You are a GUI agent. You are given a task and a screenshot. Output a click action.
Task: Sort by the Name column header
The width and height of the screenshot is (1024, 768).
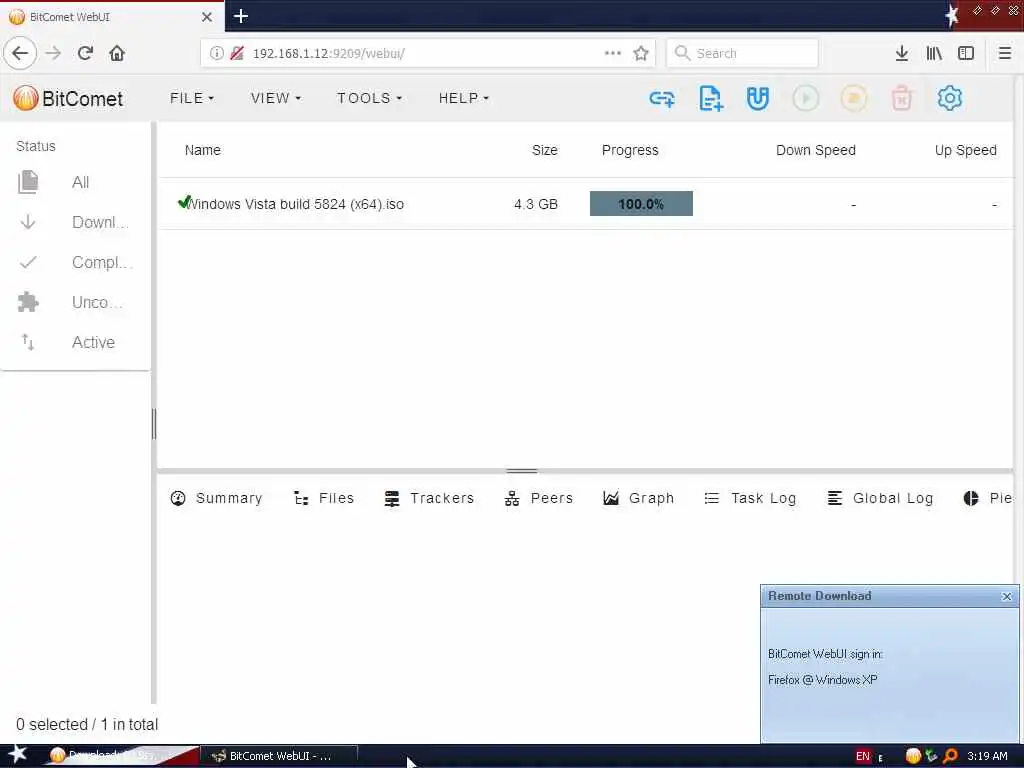(x=202, y=150)
